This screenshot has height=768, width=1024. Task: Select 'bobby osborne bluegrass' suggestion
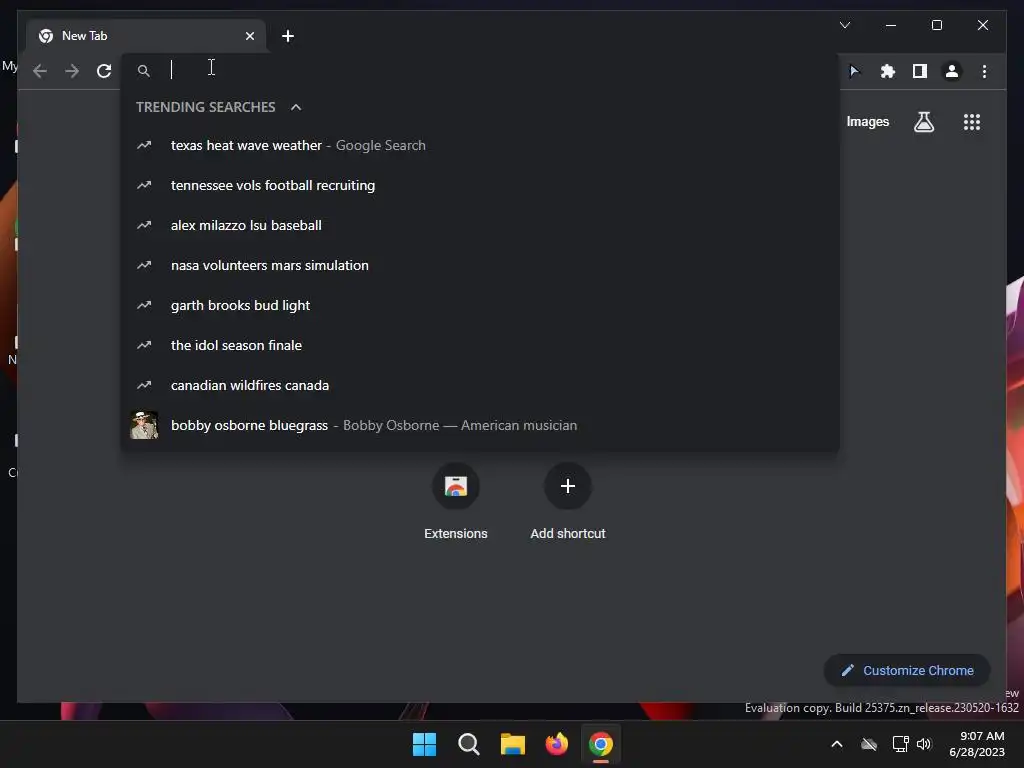coord(480,425)
